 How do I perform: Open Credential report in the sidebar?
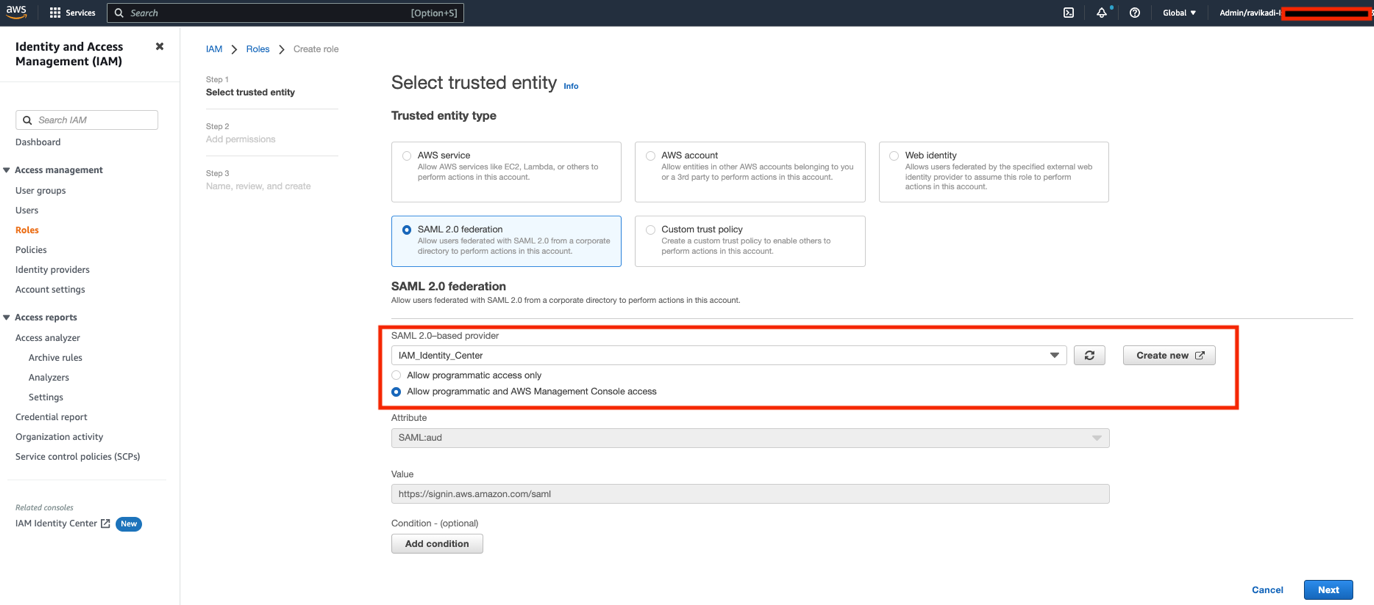(51, 417)
